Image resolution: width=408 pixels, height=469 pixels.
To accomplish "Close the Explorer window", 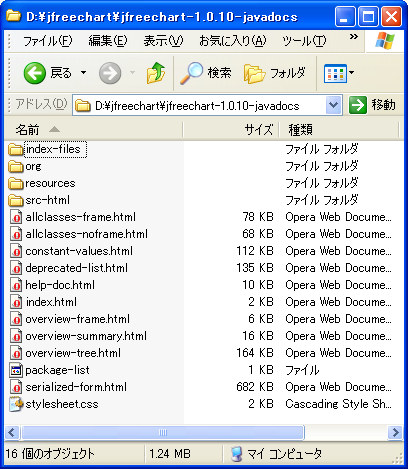I will click(x=391, y=16).
